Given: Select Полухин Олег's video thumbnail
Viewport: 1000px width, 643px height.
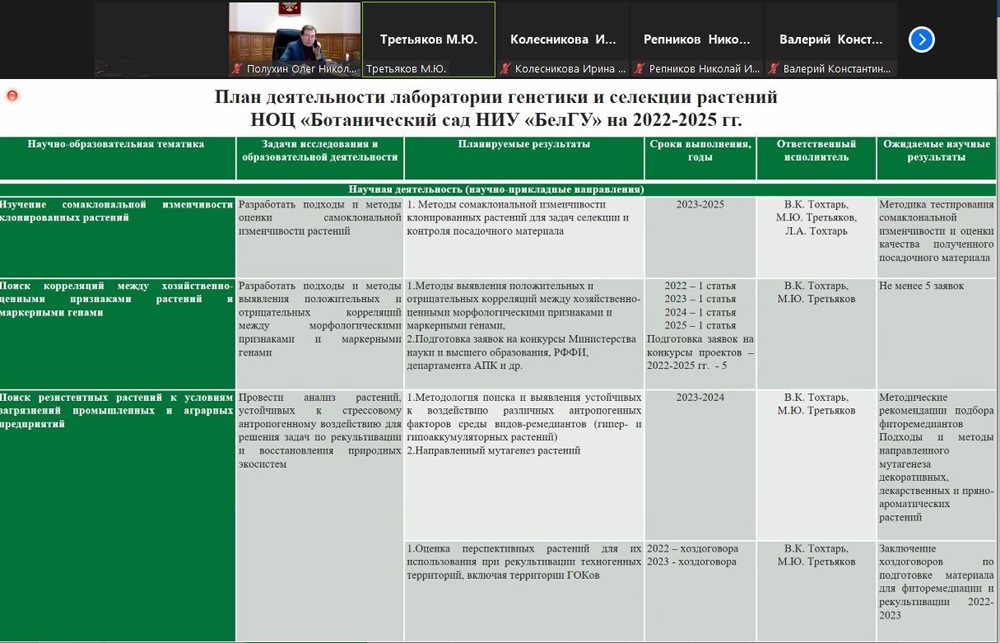Looking at the screenshot, I should tap(294, 34).
